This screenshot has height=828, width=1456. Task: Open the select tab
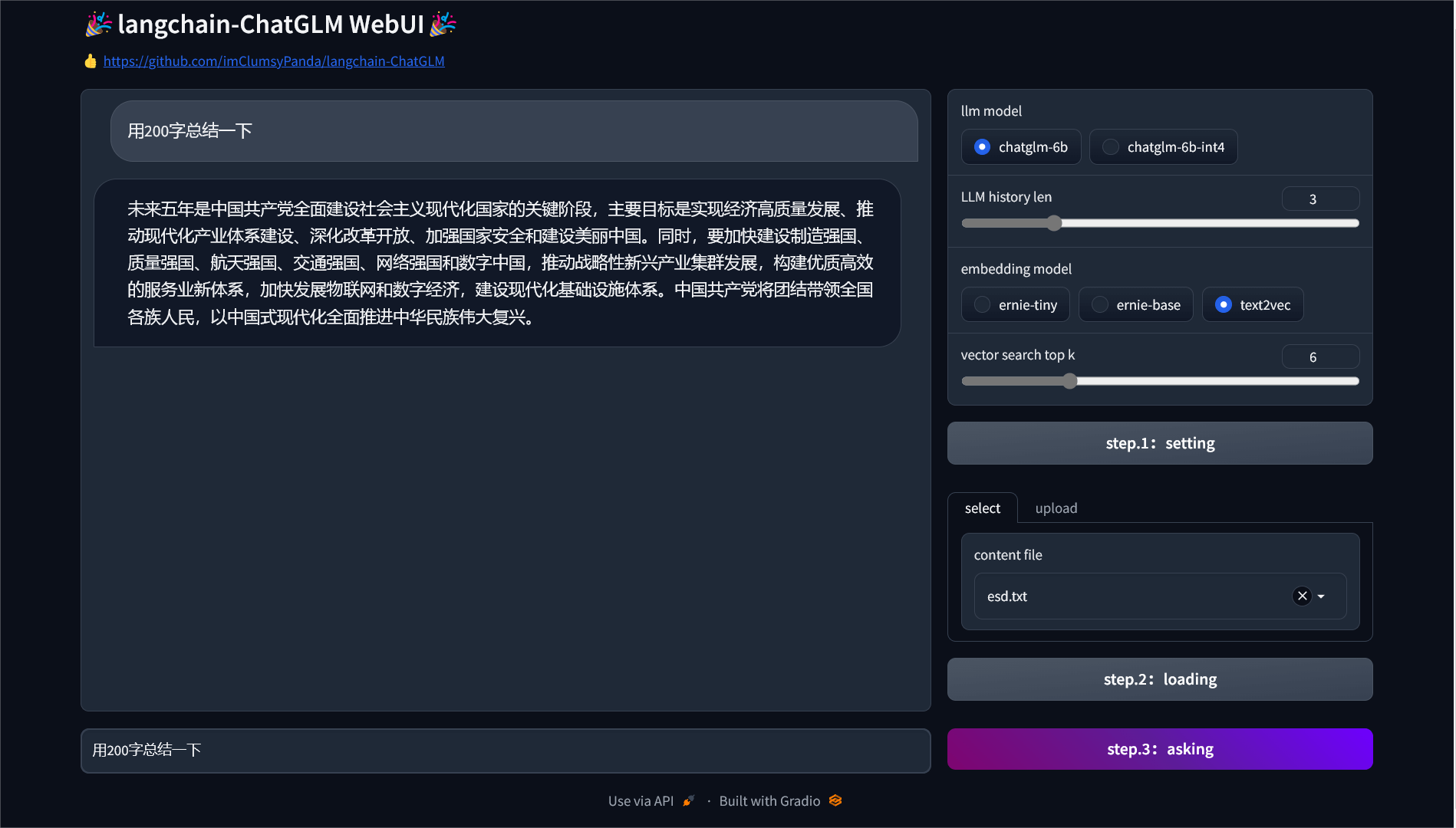[x=982, y=508]
